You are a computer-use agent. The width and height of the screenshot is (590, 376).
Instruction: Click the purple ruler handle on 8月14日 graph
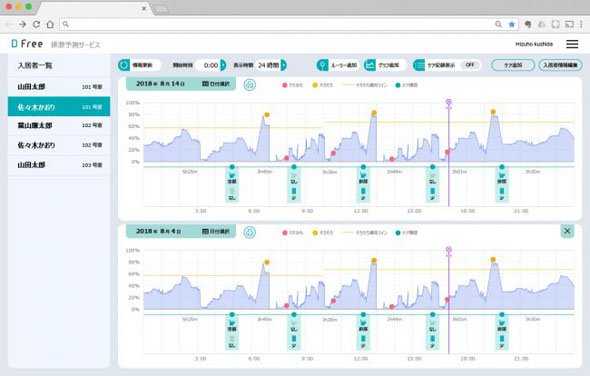pos(449,102)
